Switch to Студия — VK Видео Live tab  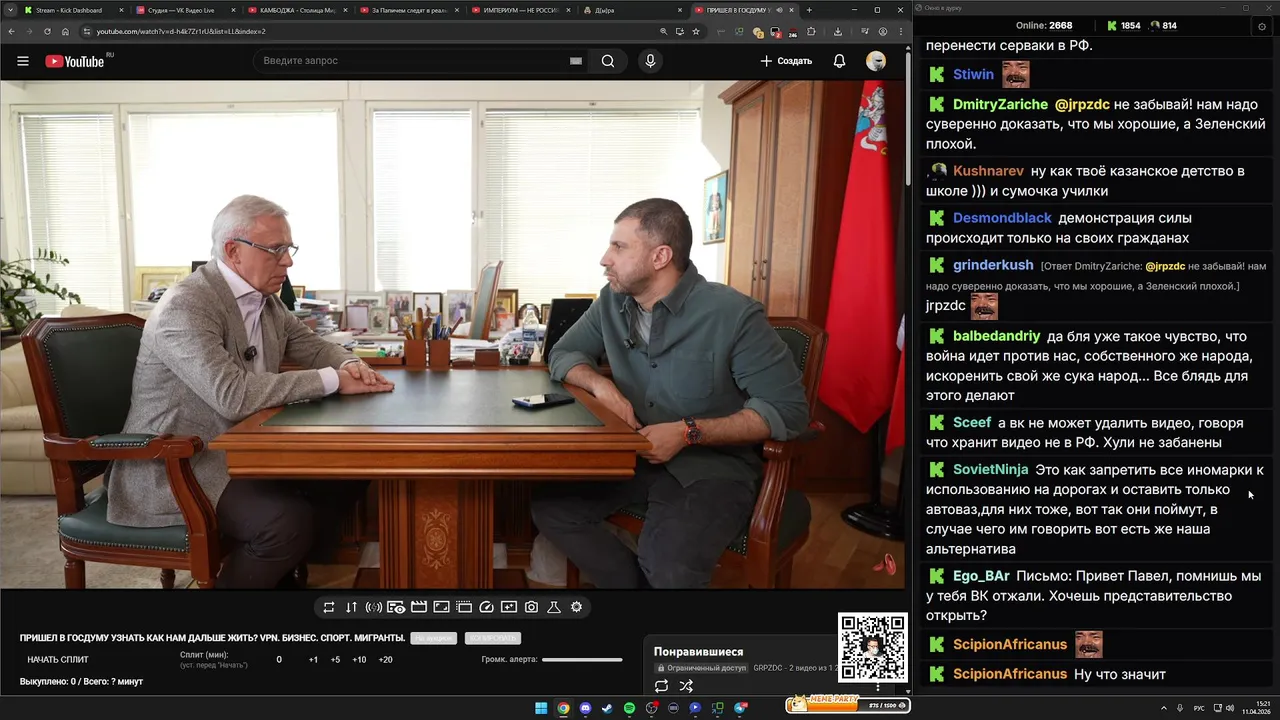point(185,10)
